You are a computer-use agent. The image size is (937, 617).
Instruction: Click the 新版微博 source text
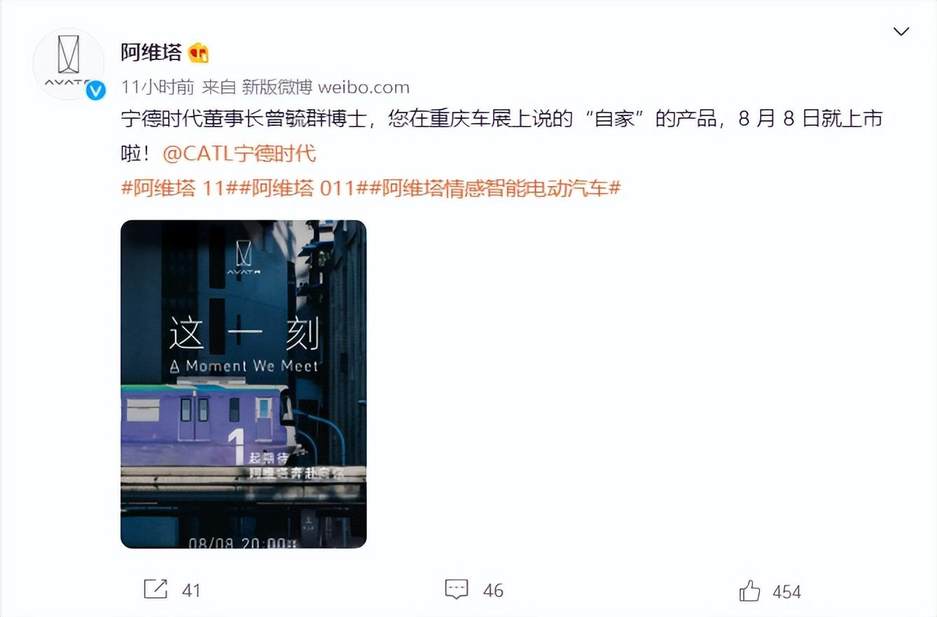277,87
